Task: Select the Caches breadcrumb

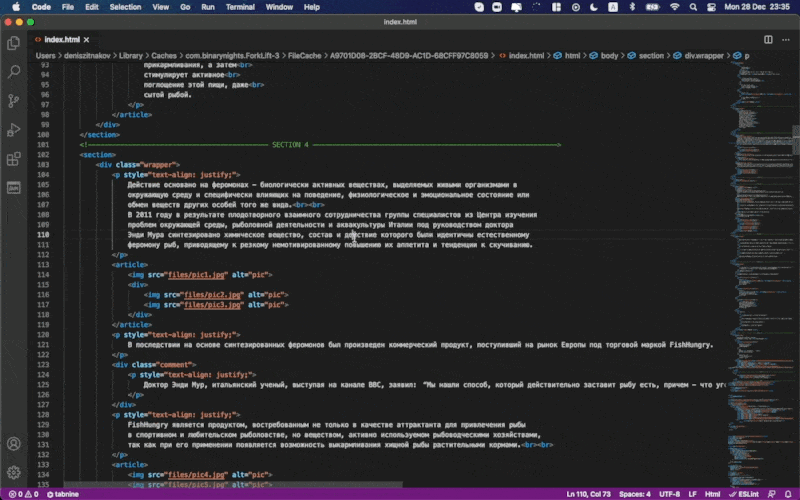Action: 164,56
